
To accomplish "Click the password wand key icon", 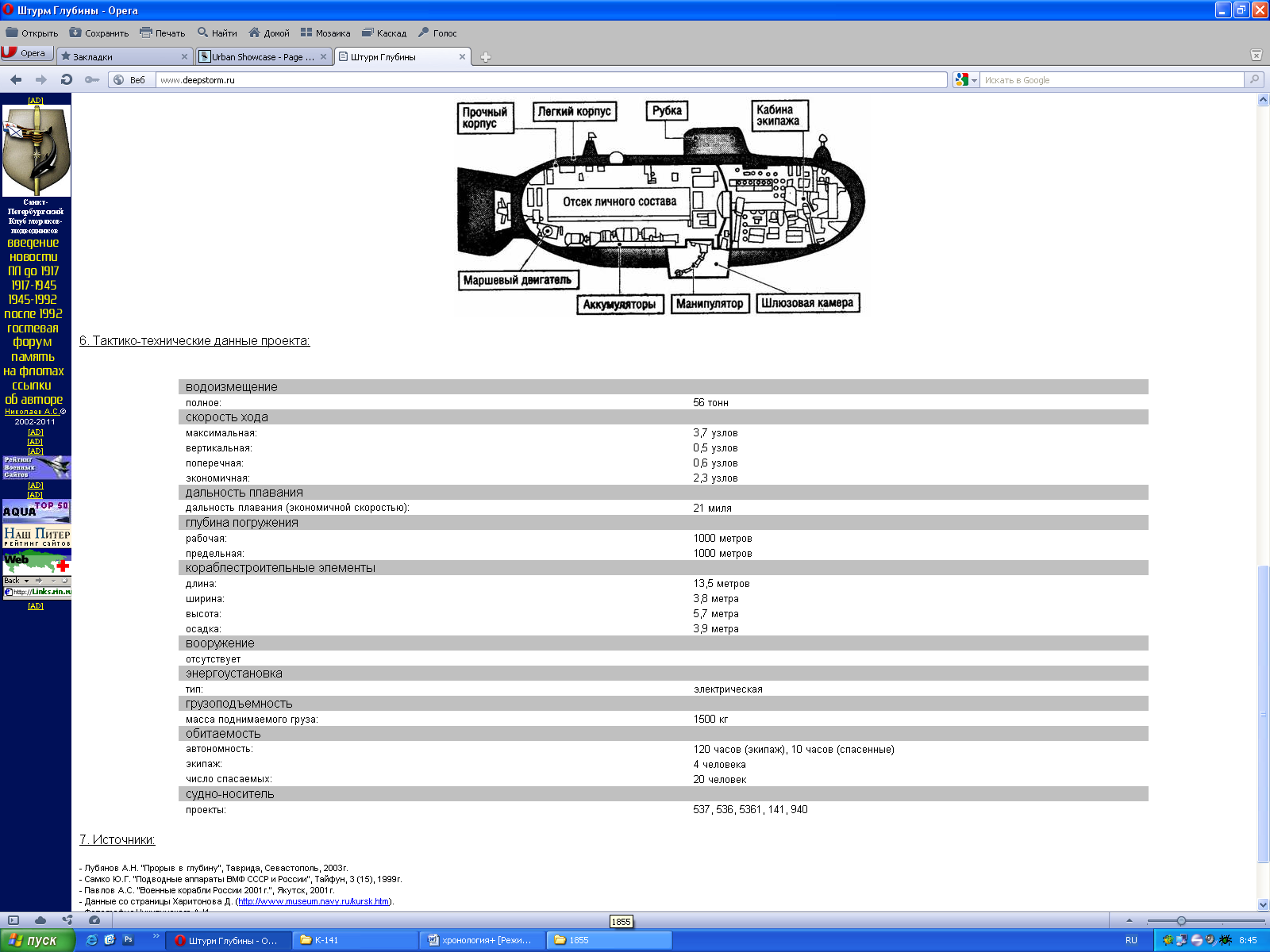I will pyautogui.click(x=92, y=79).
